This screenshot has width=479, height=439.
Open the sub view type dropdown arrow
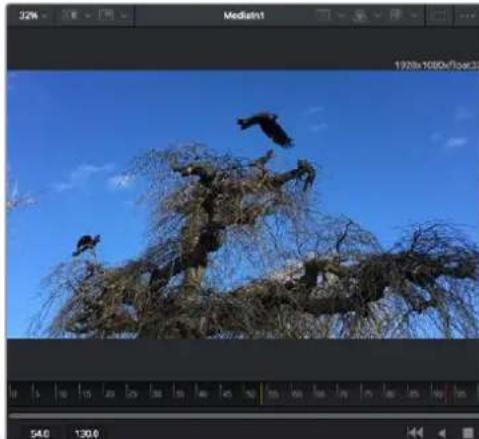click(123, 16)
